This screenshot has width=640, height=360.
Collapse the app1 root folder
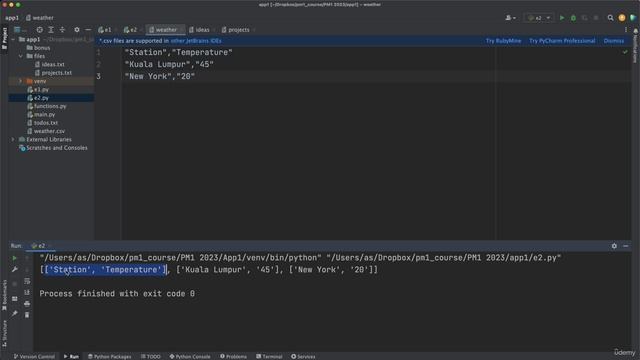pyautogui.click(x=13, y=40)
